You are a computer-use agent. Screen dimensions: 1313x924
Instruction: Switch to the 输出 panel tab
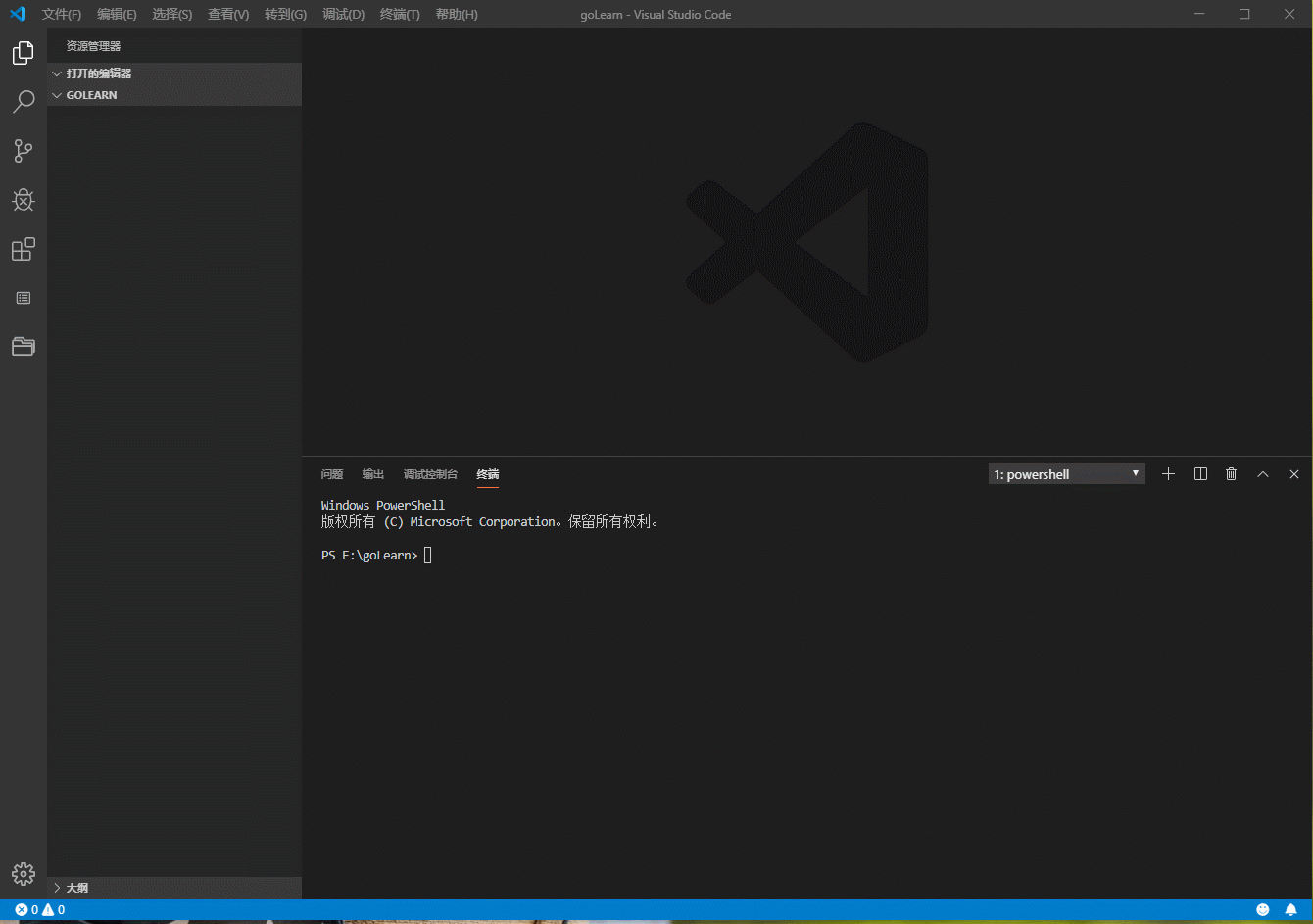tap(373, 474)
